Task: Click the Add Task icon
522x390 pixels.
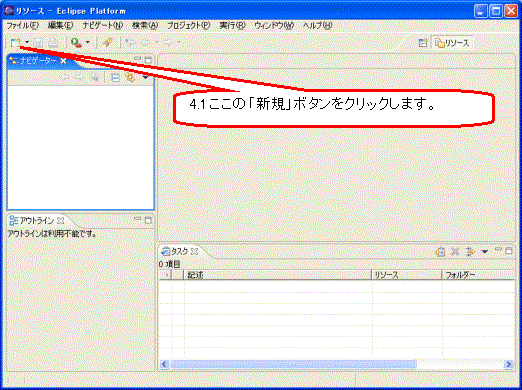Action: pos(440,252)
